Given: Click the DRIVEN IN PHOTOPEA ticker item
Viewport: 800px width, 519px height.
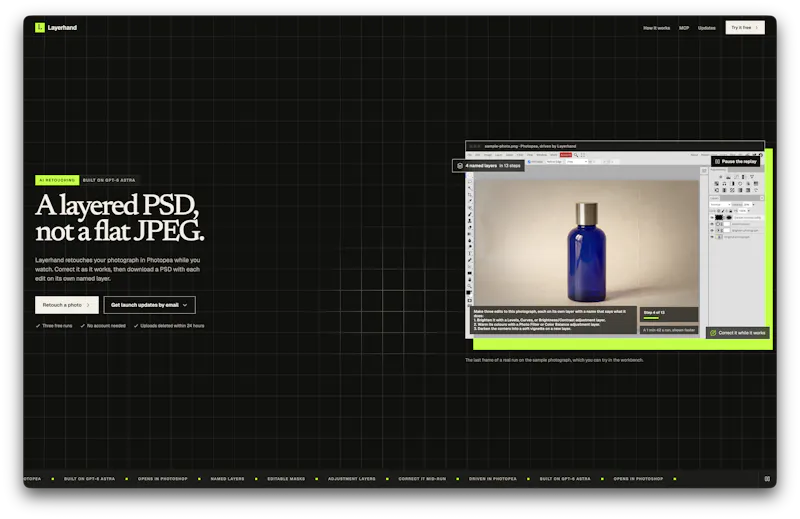Looking at the screenshot, I should coord(492,479).
